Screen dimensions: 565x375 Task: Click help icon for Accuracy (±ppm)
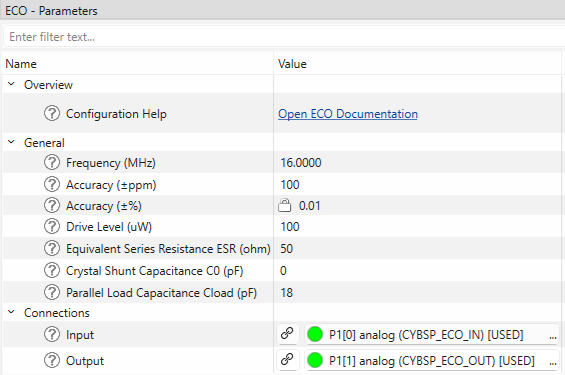pos(52,184)
